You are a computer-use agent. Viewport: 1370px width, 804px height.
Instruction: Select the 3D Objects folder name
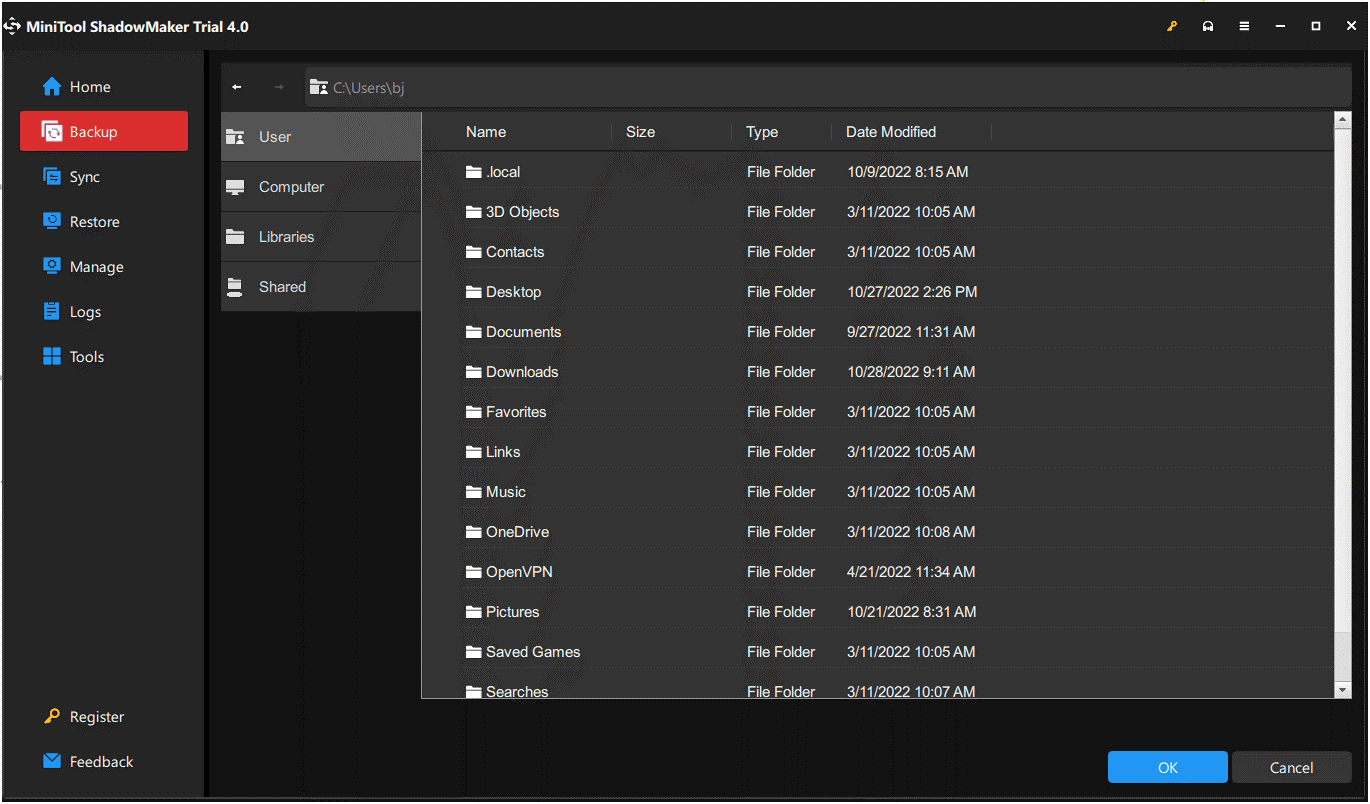(523, 212)
